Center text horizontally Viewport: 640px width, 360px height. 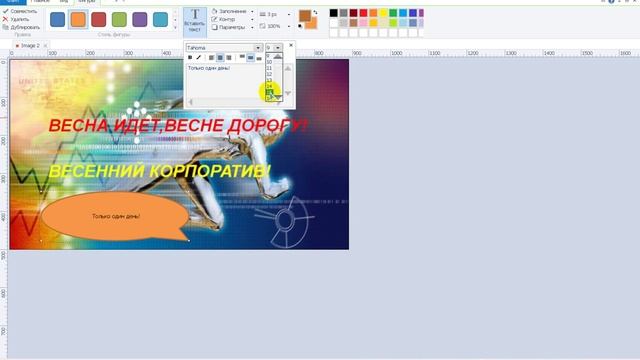coord(220,58)
